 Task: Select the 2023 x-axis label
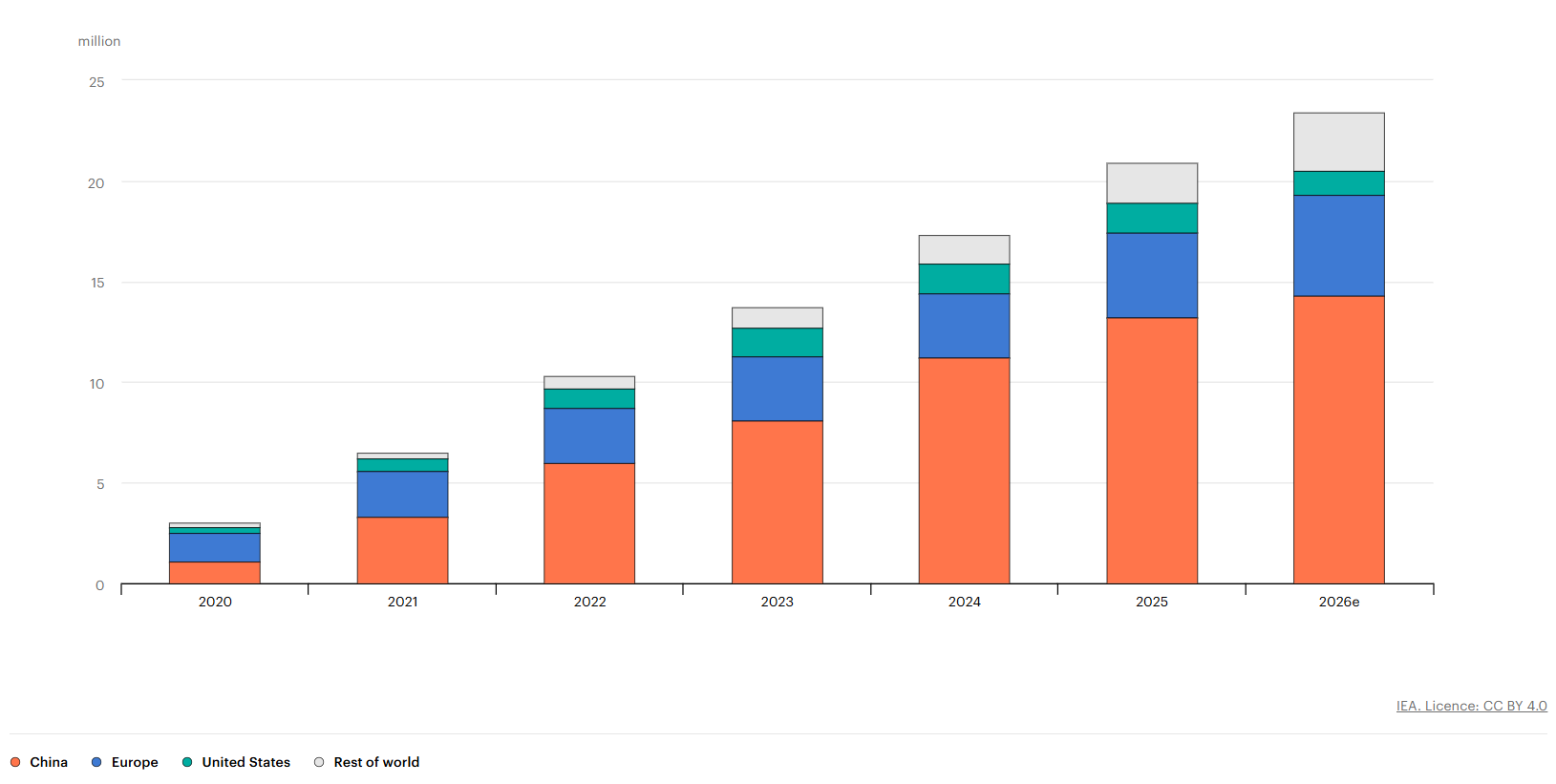(778, 602)
